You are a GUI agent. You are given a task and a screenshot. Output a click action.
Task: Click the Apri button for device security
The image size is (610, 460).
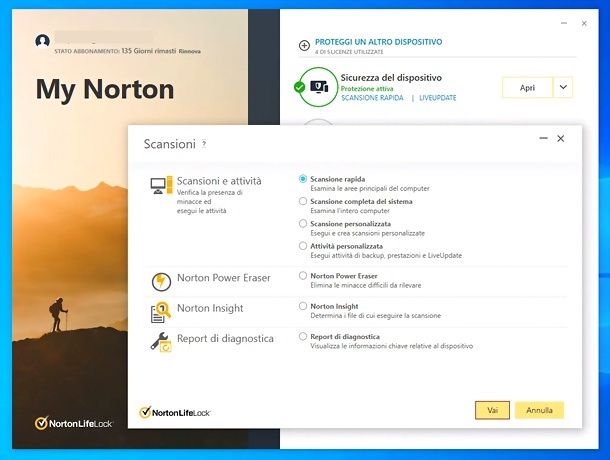tap(528, 87)
